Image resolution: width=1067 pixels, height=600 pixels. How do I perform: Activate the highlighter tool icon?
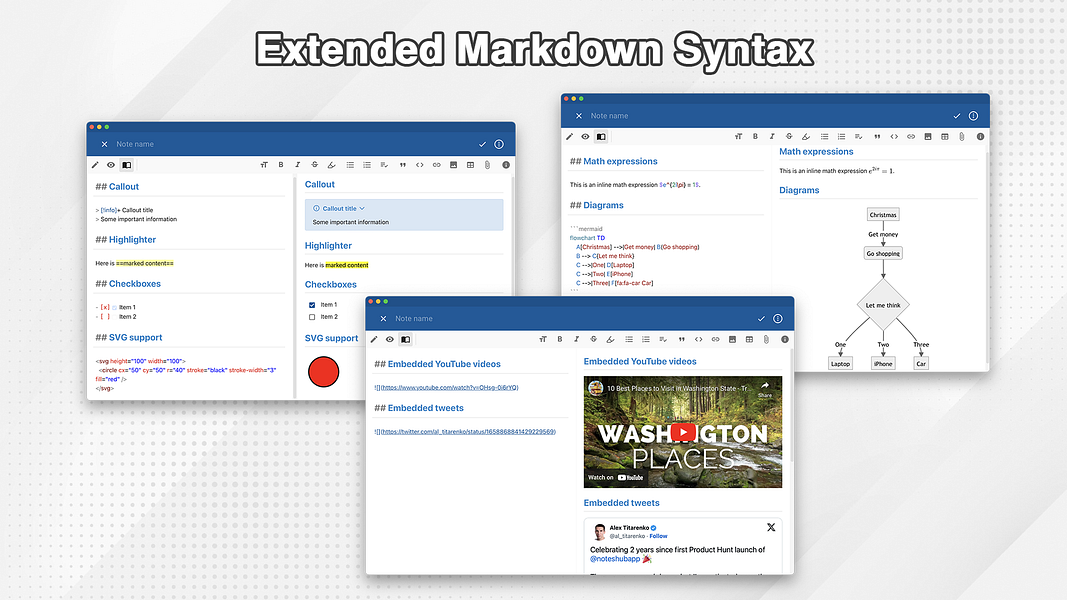click(x=612, y=339)
